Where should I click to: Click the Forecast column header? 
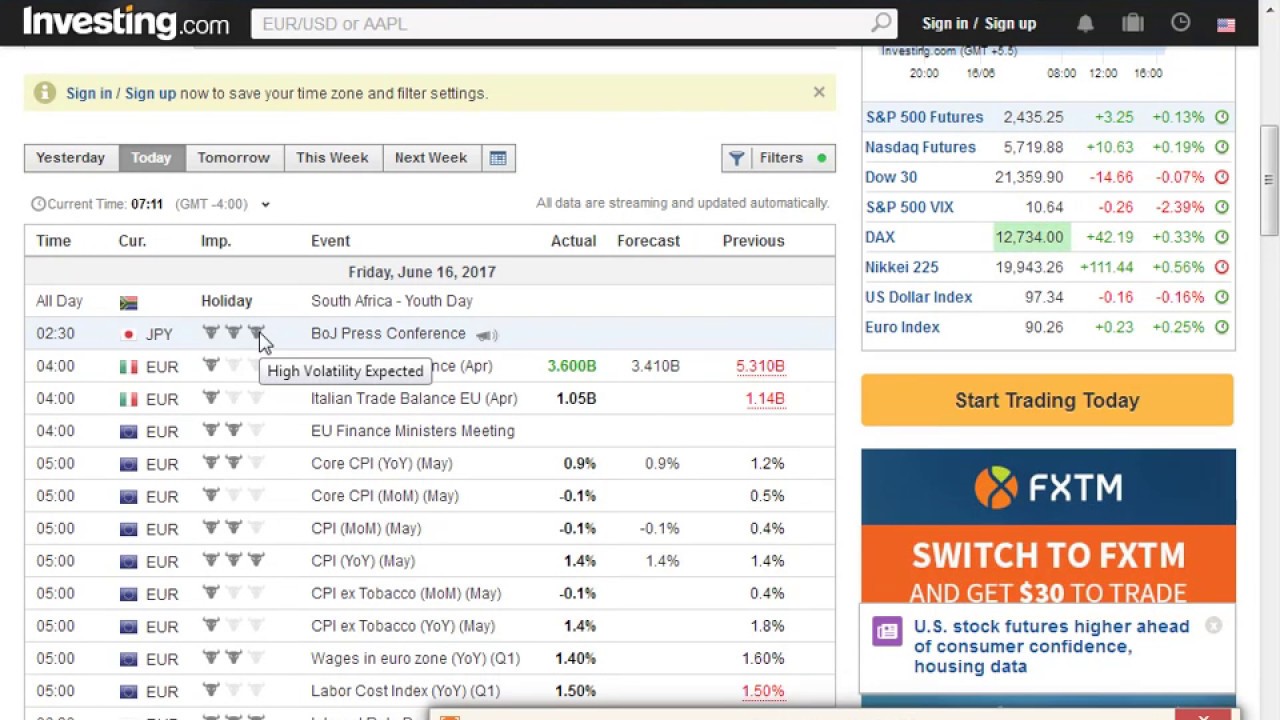pyautogui.click(x=648, y=241)
